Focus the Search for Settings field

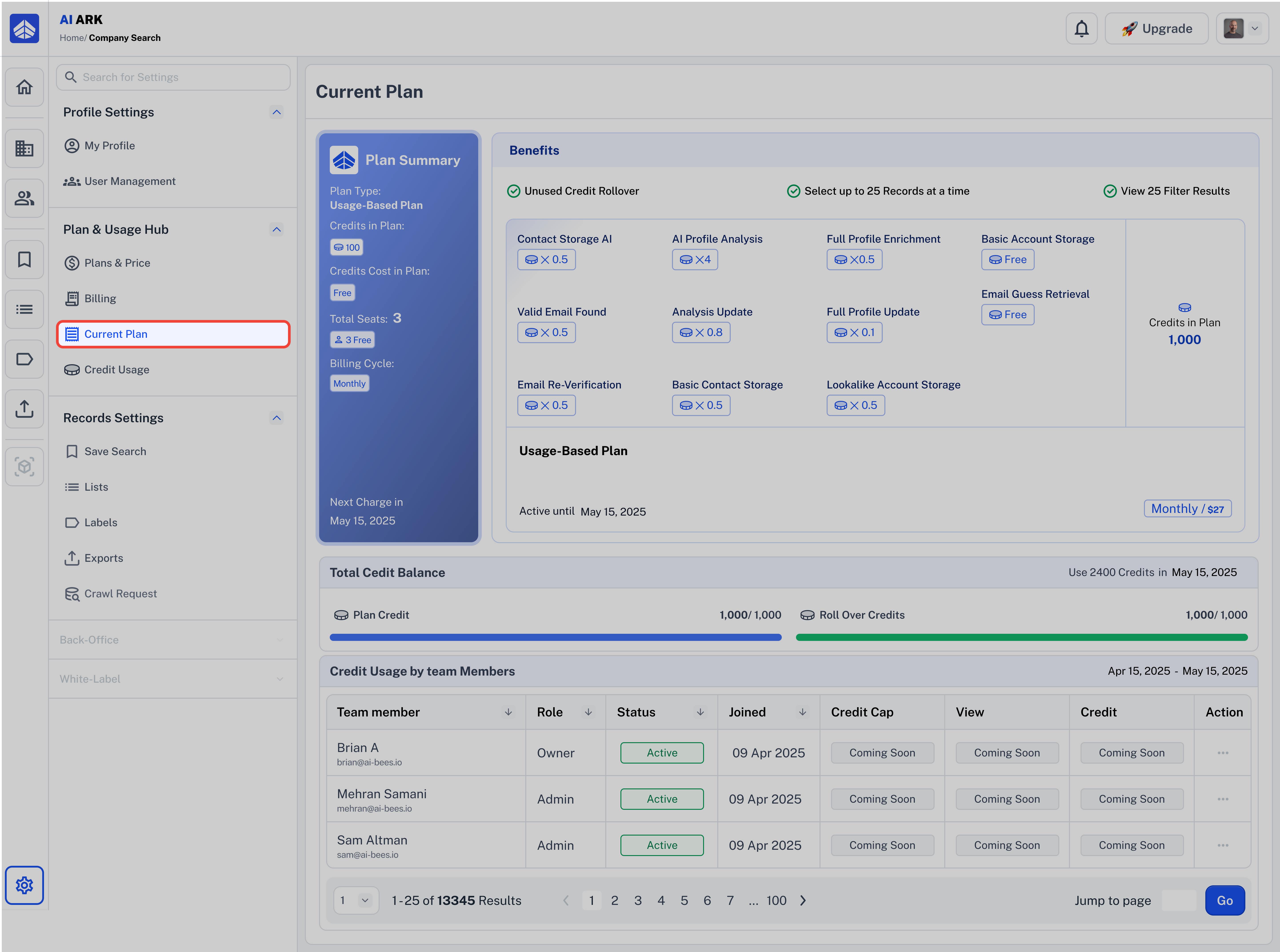coord(173,77)
